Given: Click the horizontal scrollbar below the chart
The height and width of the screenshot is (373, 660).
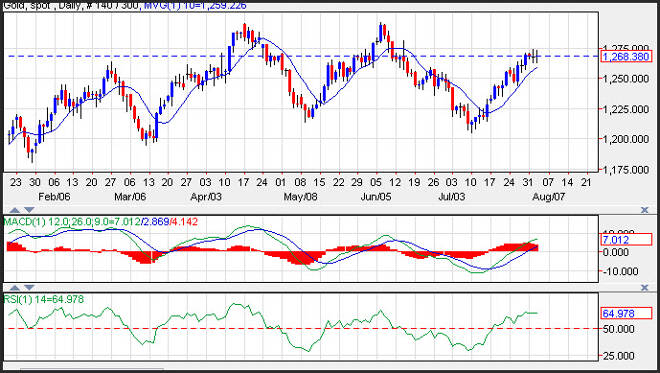Looking at the screenshot, I should [x=92, y=370].
